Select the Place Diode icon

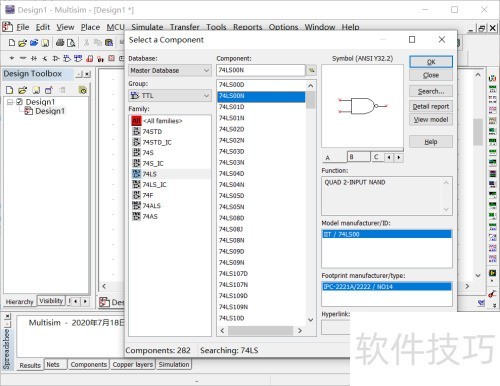34,59
